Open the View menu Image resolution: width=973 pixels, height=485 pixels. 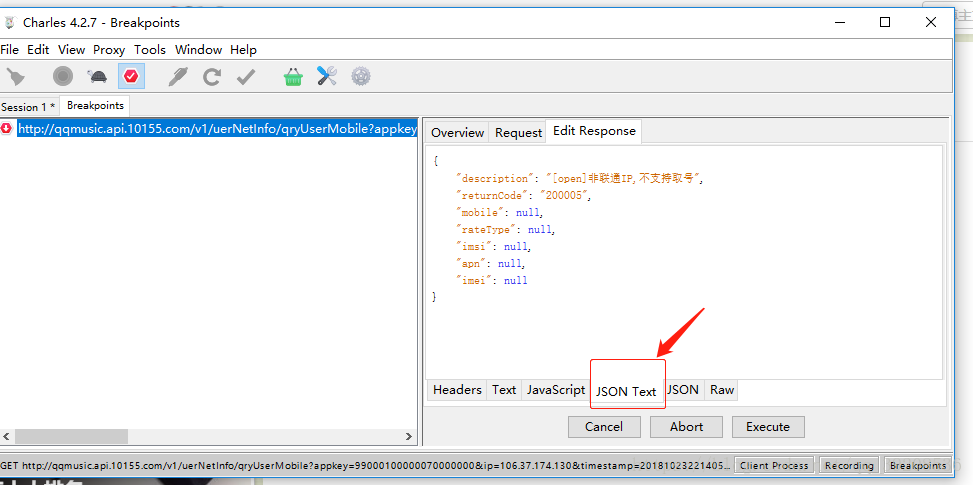71,50
